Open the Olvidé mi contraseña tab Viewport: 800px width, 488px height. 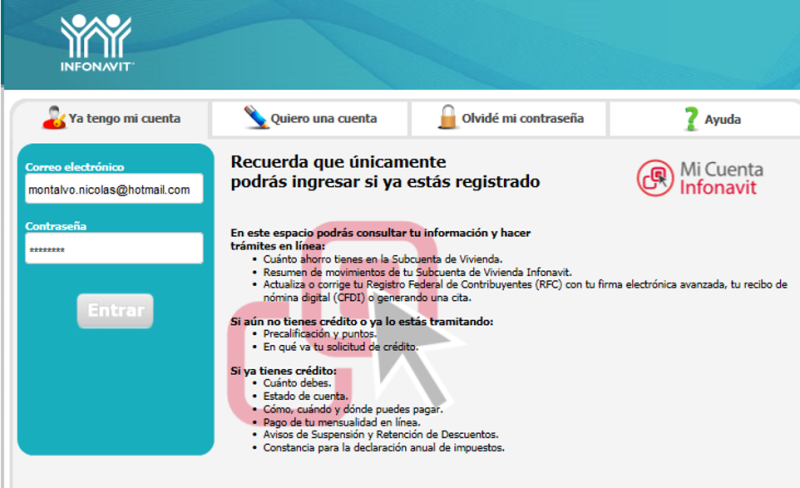pos(509,119)
